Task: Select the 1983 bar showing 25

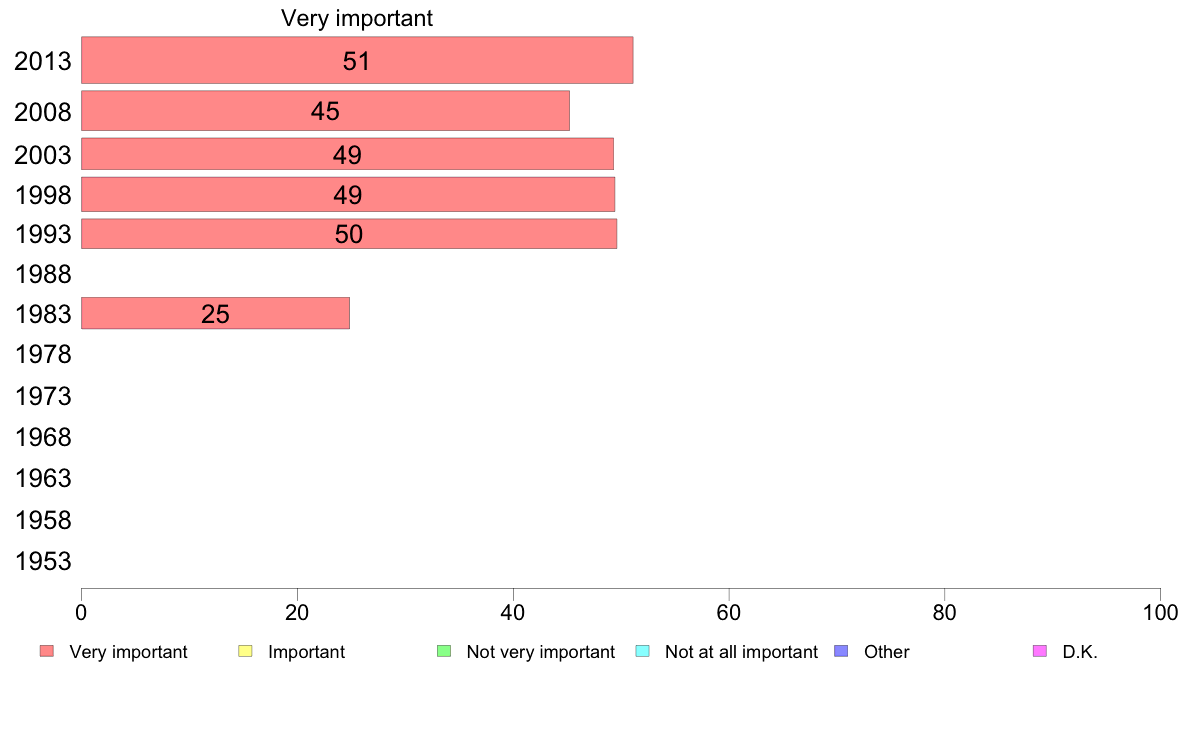Action: point(215,313)
